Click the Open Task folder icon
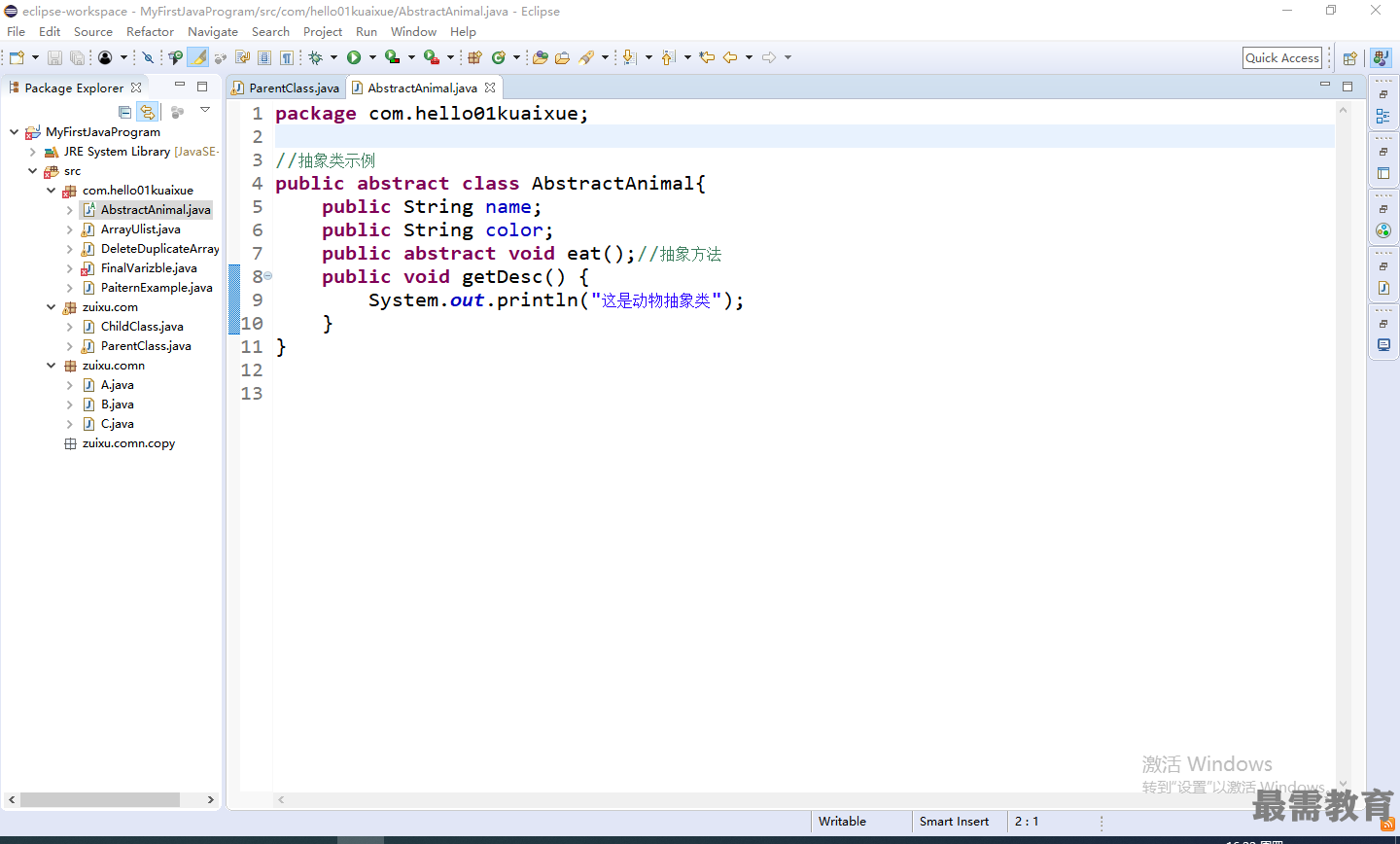This screenshot has height=844, width=1400. 562,57
